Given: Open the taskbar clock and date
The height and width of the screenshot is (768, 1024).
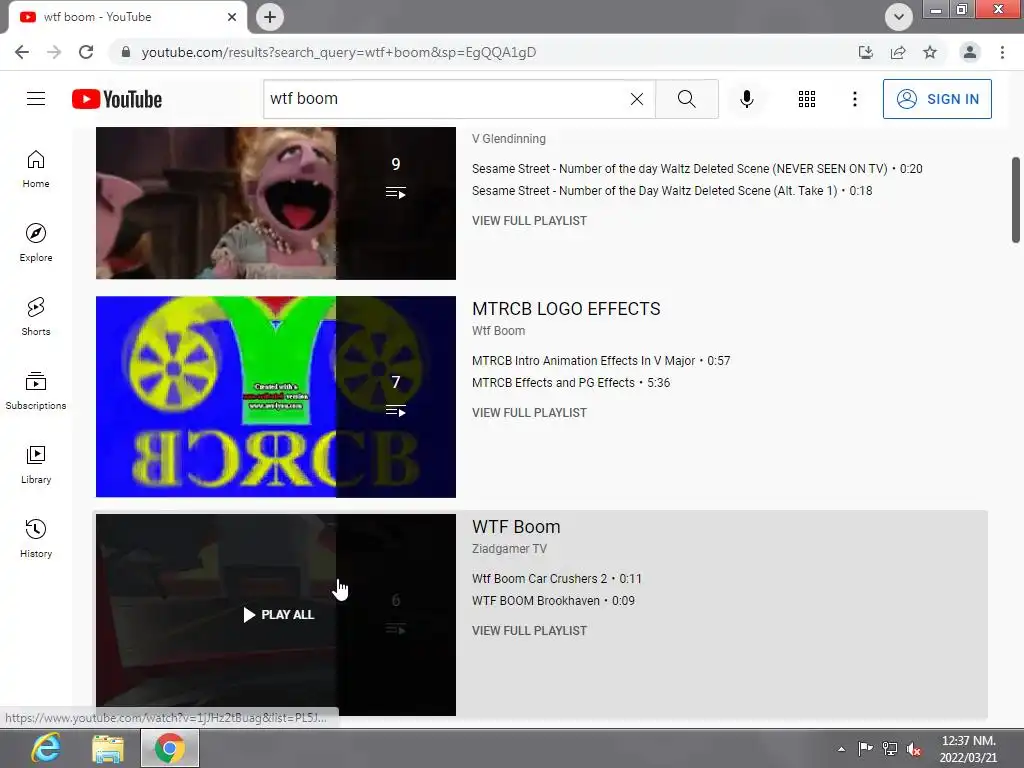Looking at the screenshot, I should click(968, 749).
